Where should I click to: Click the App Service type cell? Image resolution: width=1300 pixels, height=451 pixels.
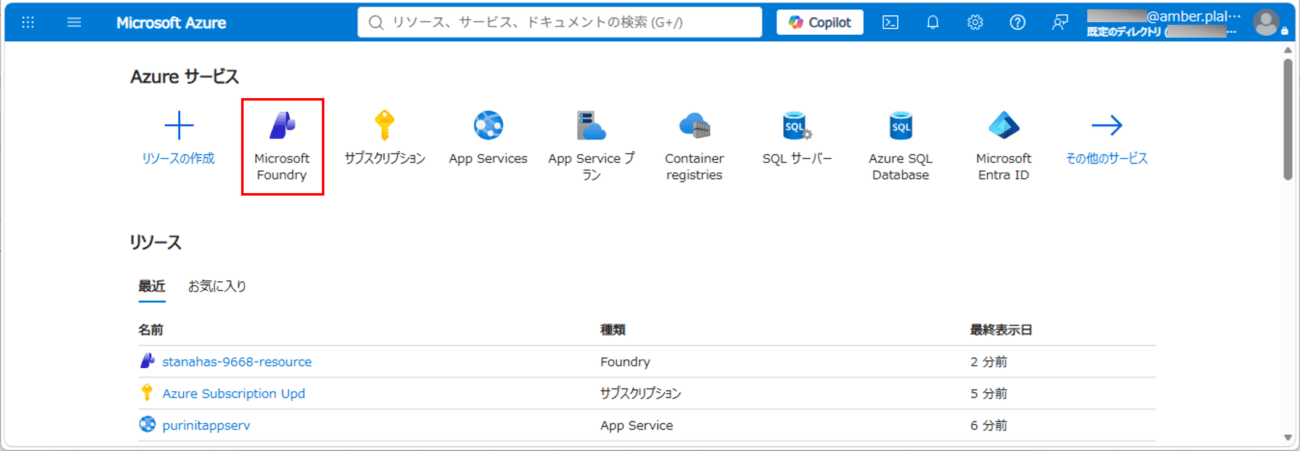637,425
